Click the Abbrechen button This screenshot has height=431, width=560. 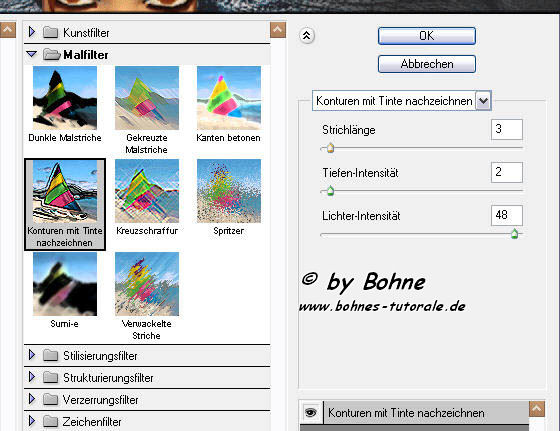(427, 64)
